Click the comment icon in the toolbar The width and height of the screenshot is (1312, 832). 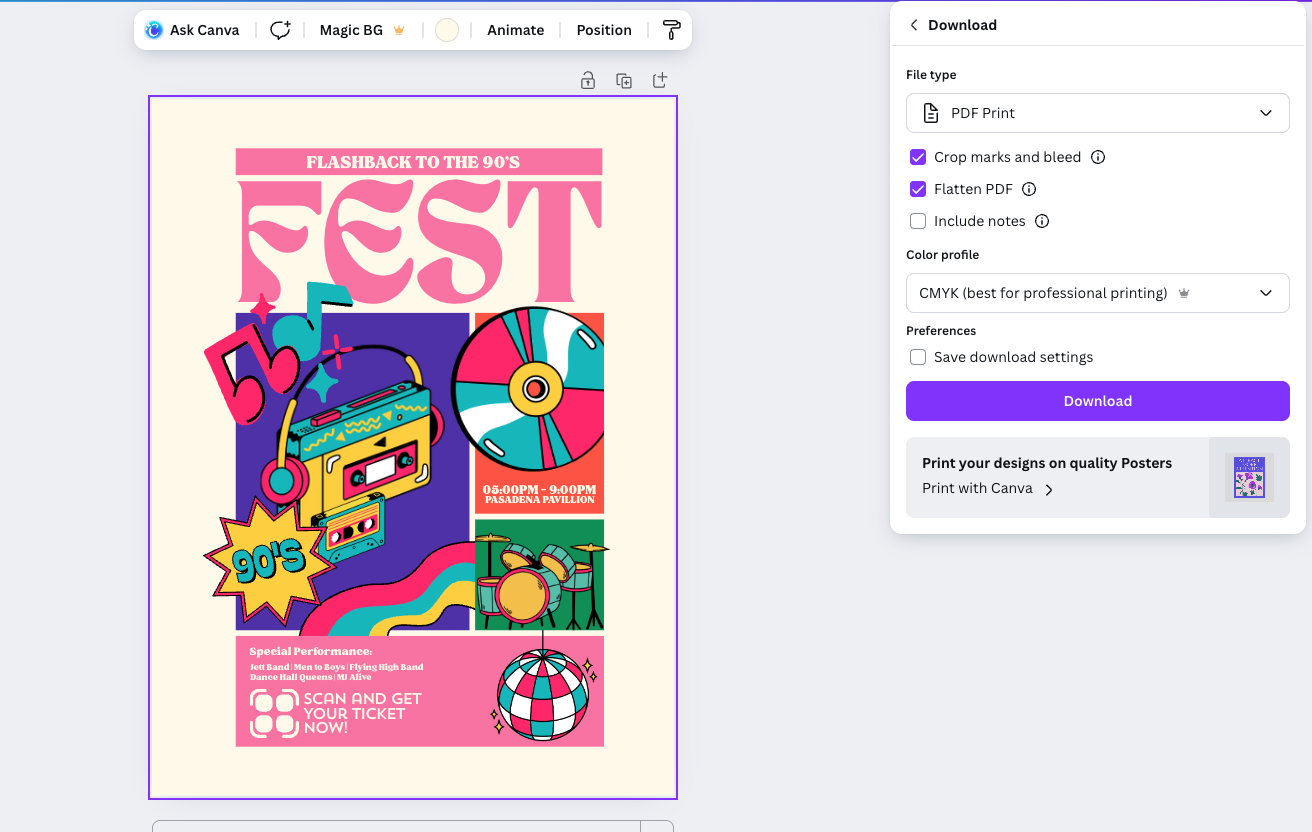[x=280, y=30]
